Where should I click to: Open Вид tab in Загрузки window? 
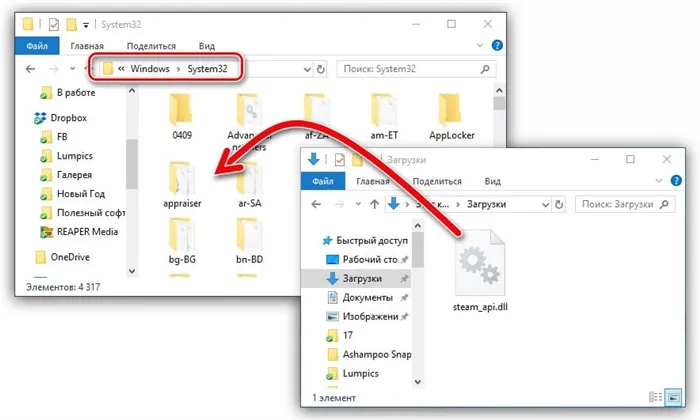492,181
